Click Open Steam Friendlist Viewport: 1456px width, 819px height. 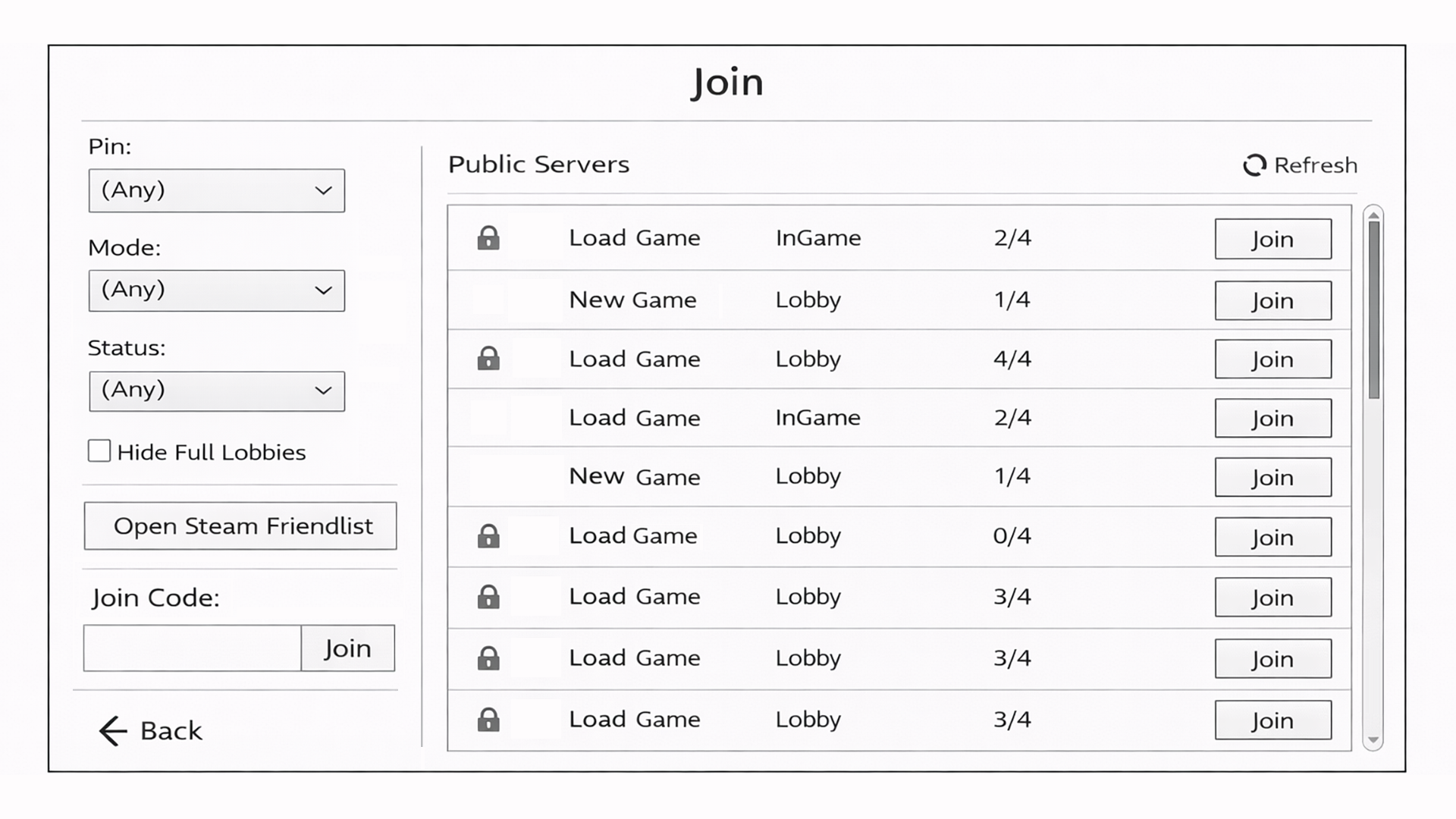[x=240, y=526]
